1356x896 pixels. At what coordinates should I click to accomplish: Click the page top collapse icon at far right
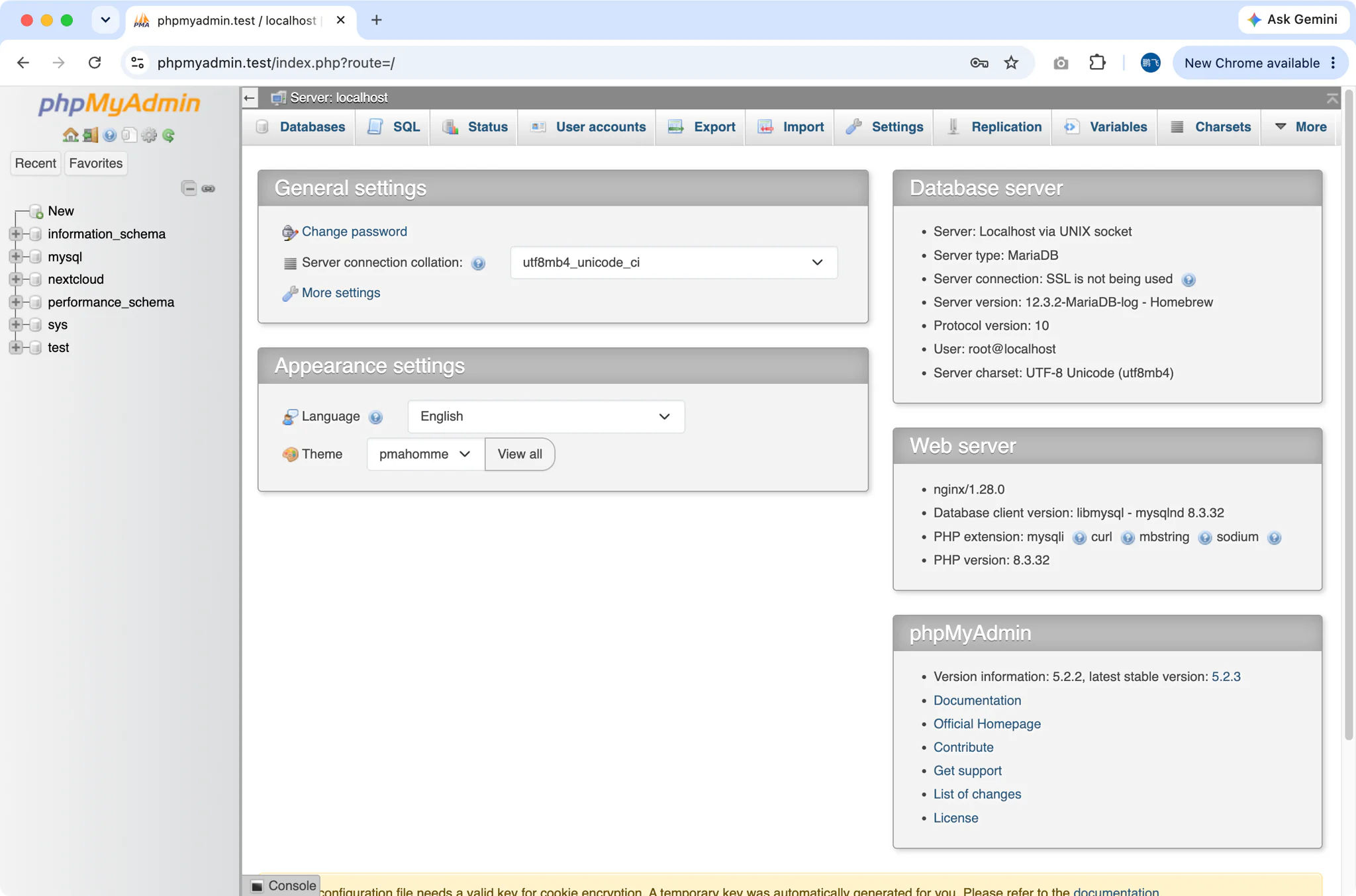tap(1332, 99)
